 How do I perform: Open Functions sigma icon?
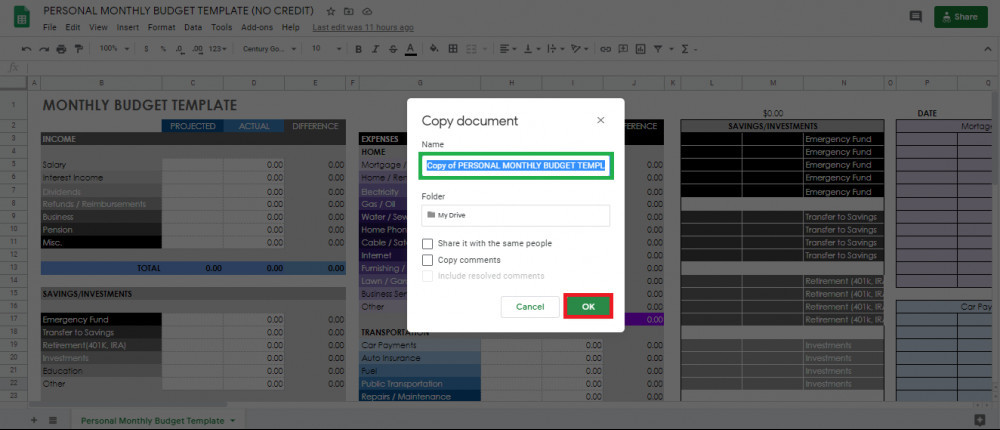(685, 48)
